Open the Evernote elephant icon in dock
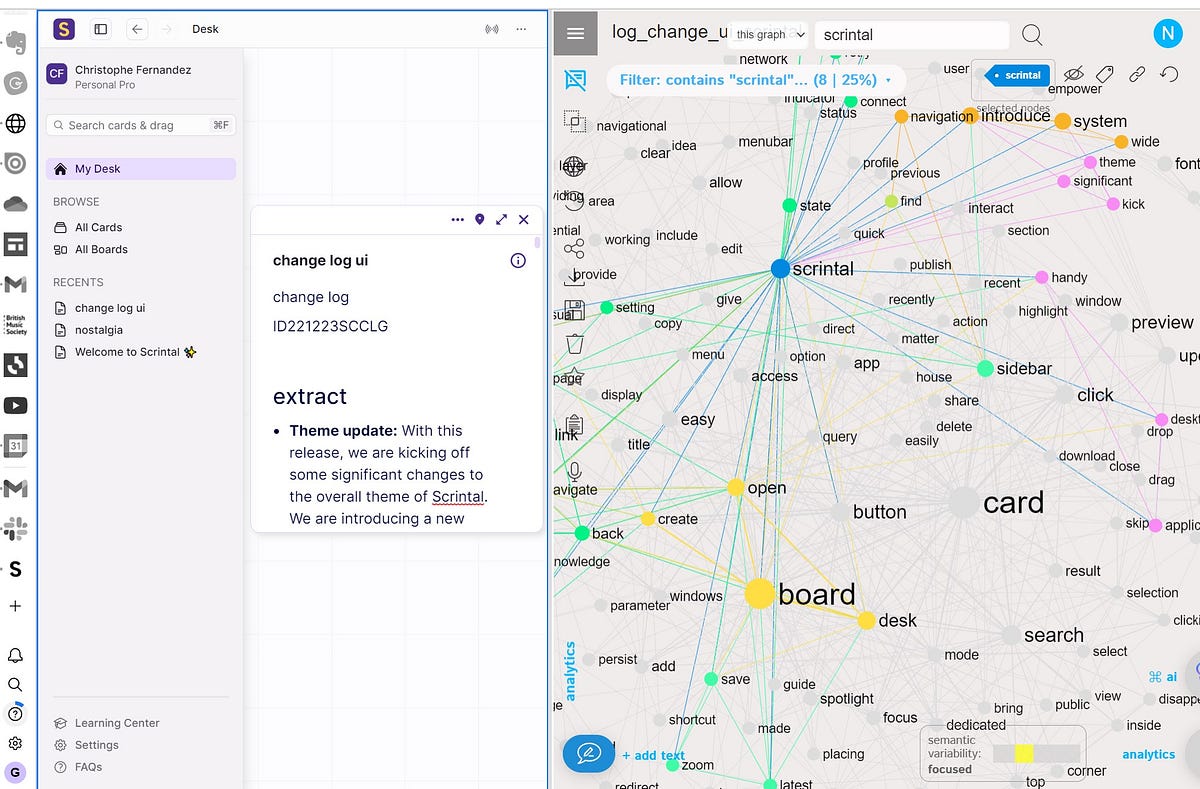 tap(15, 42)
